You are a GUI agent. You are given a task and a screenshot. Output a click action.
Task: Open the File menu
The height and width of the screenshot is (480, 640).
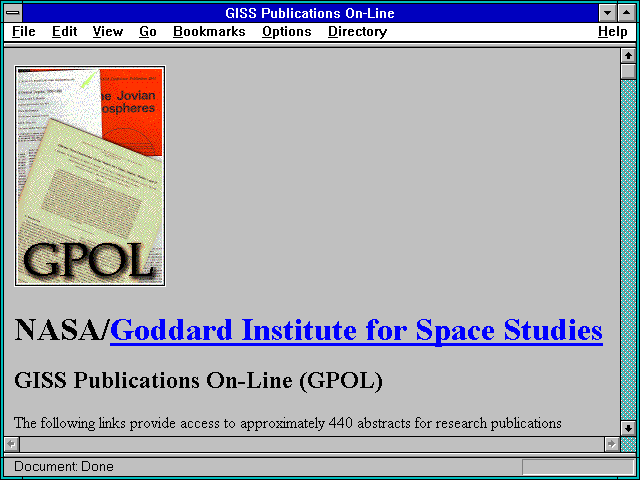(x=24, y=31)
